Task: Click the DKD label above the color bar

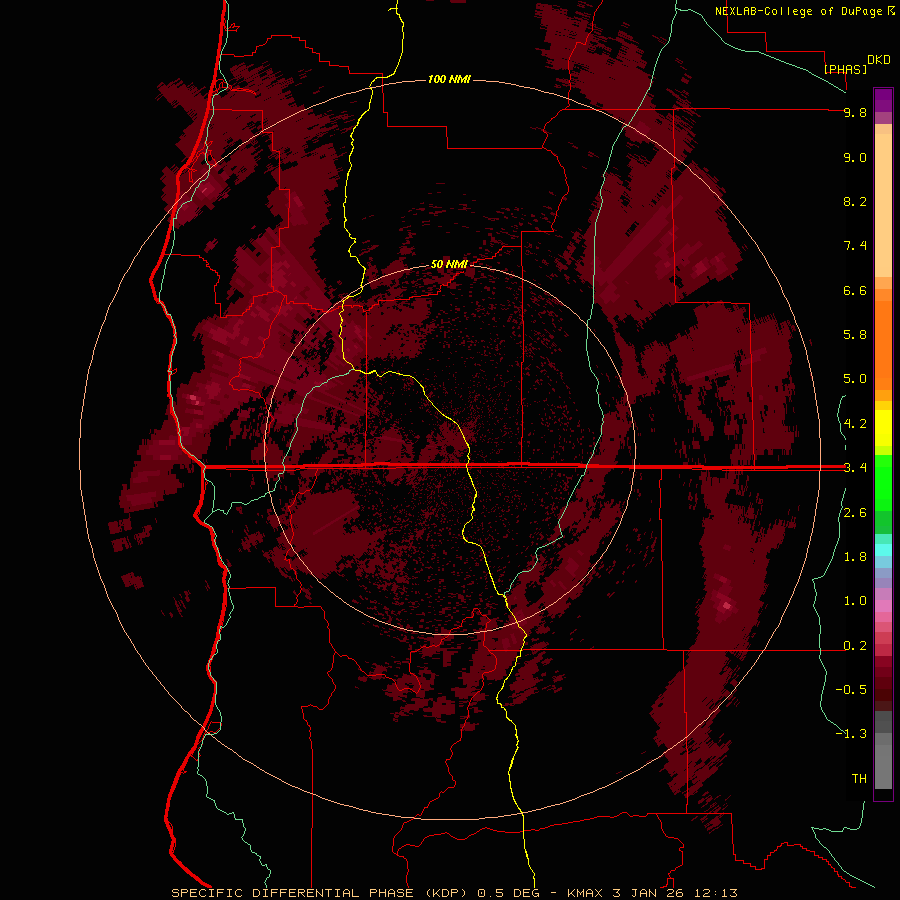Action: coord(879,60)
